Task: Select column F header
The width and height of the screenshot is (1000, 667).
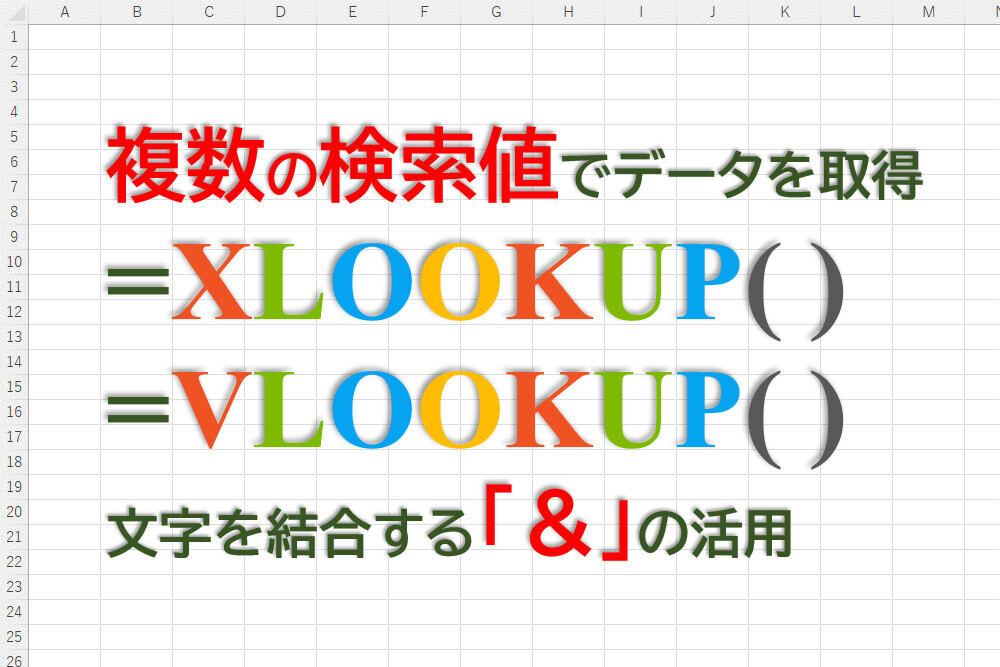Action: pyautogui.click(x=425, y=12)
